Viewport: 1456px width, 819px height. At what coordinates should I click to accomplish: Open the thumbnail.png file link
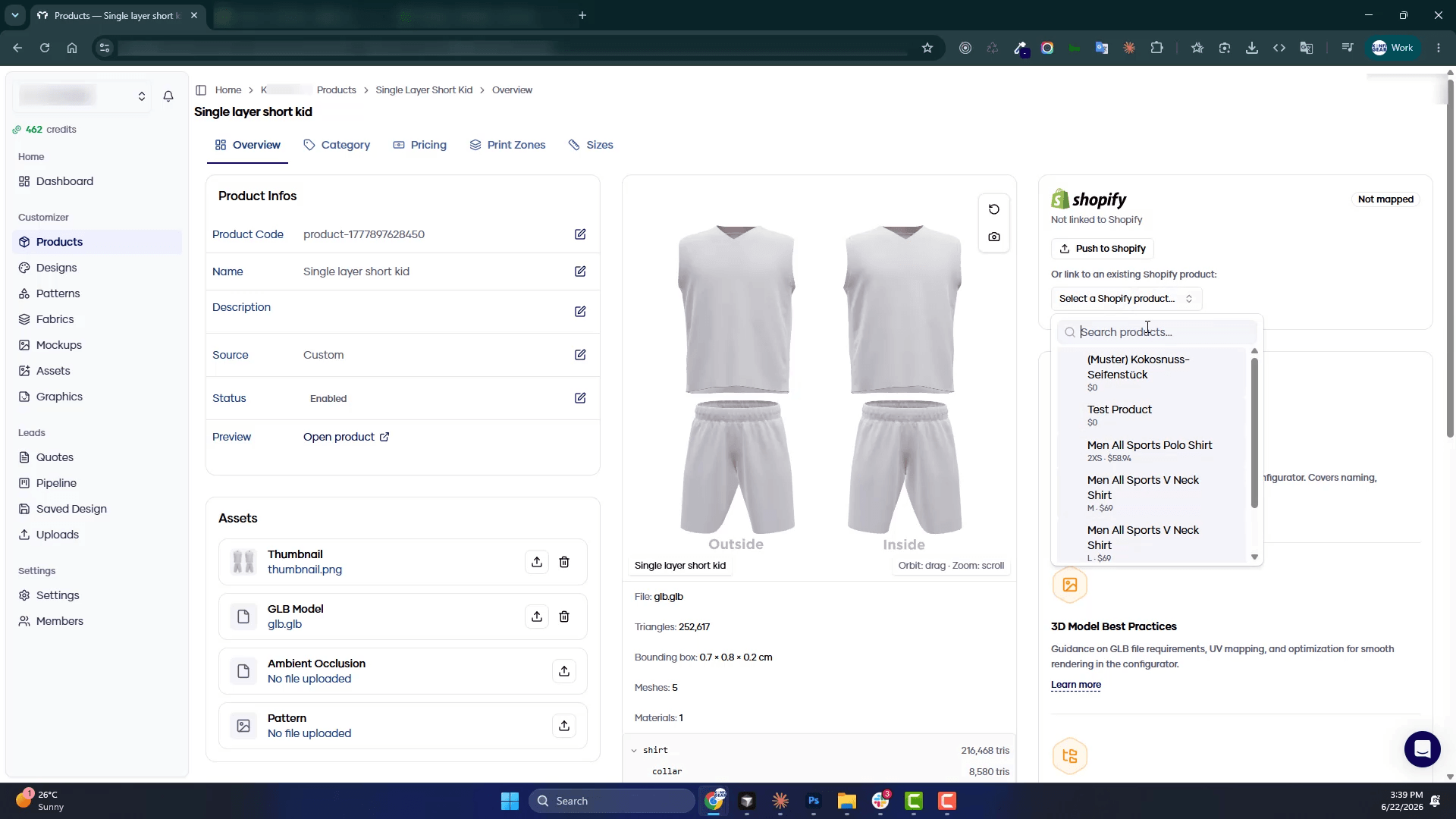(305, 570)
